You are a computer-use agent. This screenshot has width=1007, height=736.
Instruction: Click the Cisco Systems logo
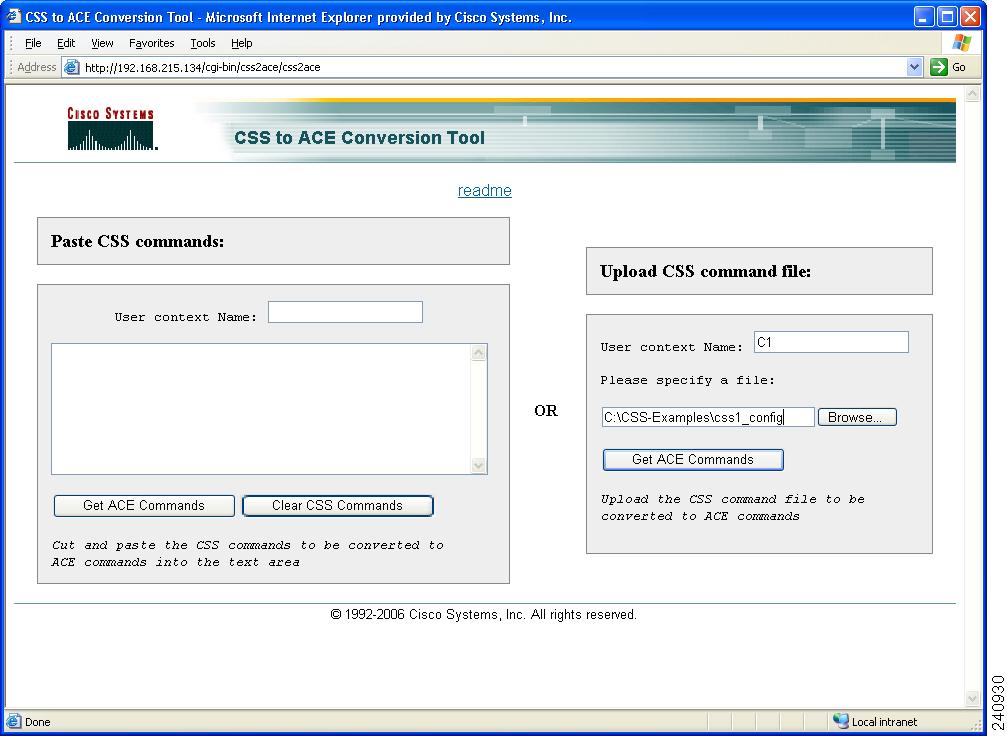click(110, 128)
